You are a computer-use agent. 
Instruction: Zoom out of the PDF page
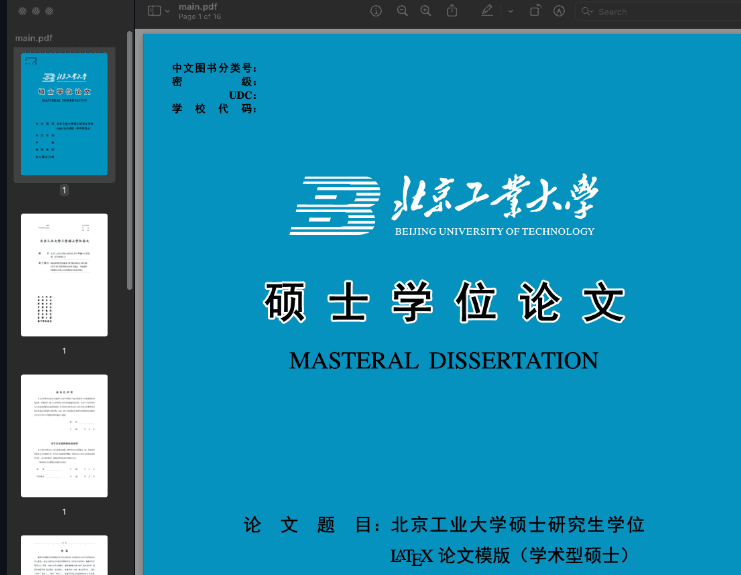(x=402, y=11)
